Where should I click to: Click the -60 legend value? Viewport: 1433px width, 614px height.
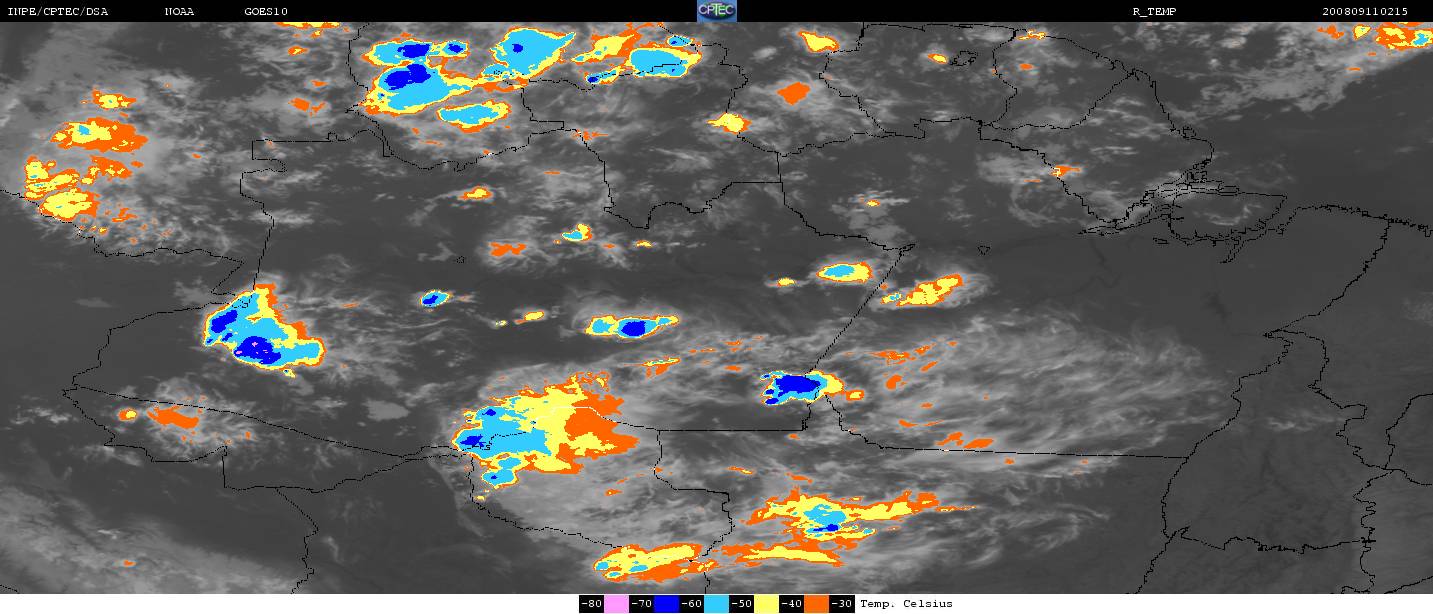691,604
